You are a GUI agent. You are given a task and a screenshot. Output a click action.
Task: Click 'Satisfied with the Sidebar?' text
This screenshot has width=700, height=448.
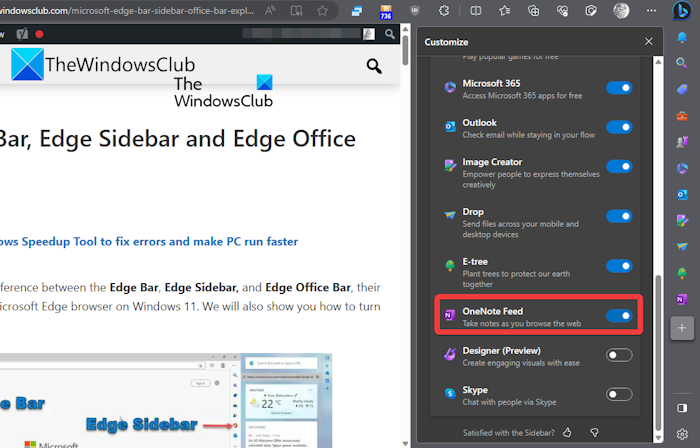pyautogui.click(x=508, y=433)
